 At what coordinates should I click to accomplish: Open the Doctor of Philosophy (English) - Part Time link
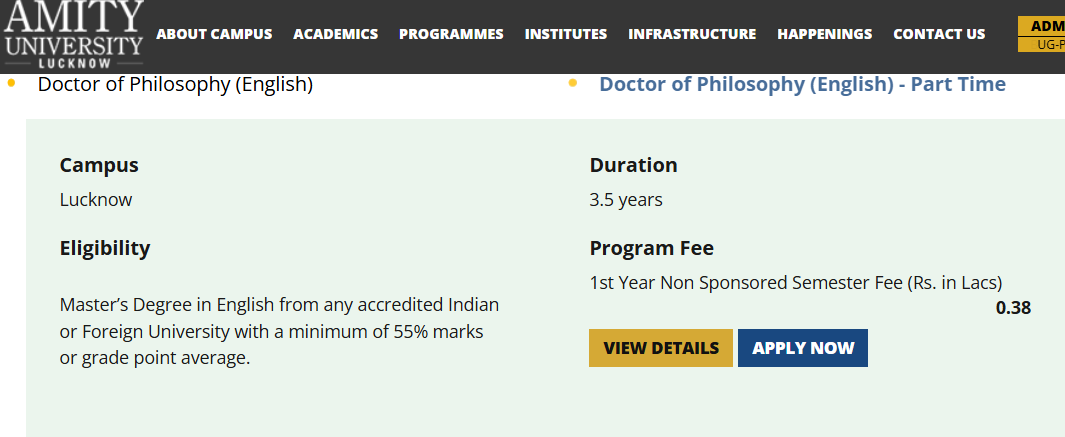tap(802, 84)
